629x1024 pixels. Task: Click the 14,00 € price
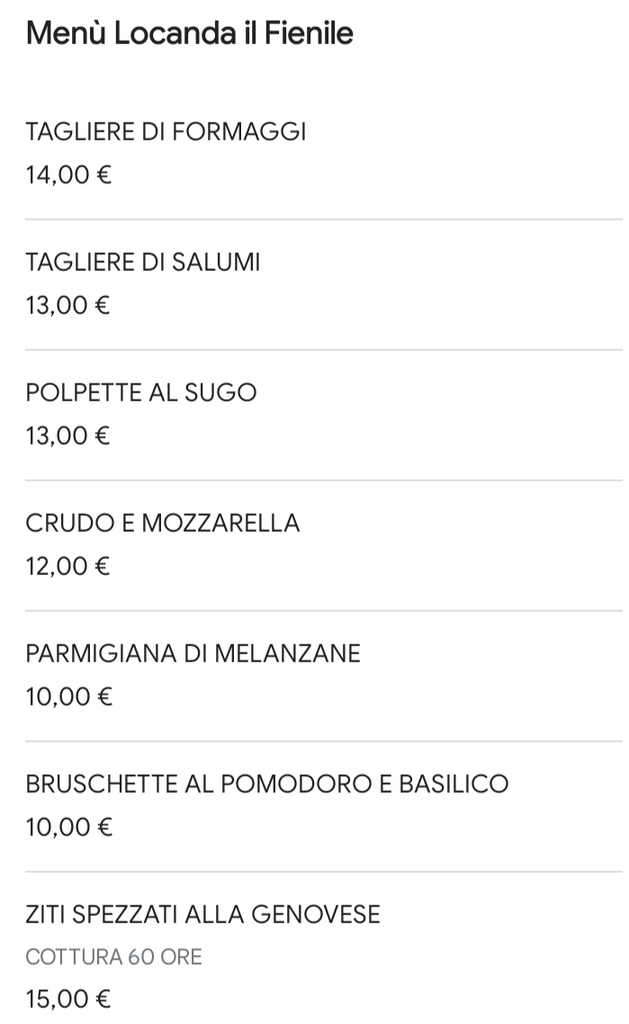(x=69, y=175)
